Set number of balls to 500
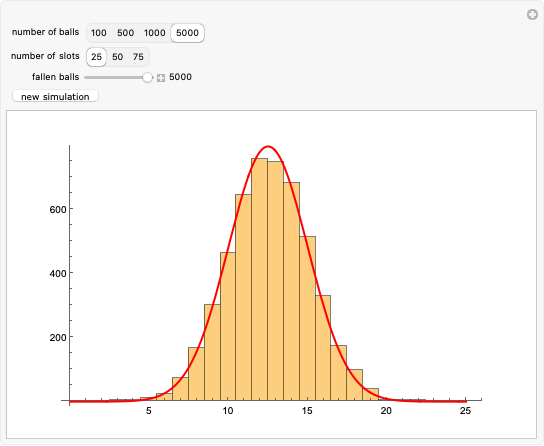The width and height of the screenshot is (544, 446). (x=125, y=33)
